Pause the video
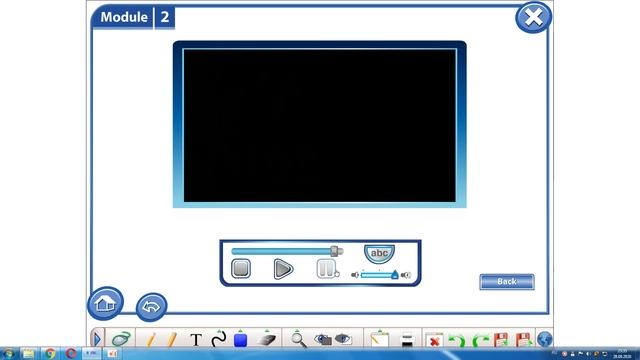The height and width of the screenshot is (360, 640). pyautogui.click(x=326, y=269)
